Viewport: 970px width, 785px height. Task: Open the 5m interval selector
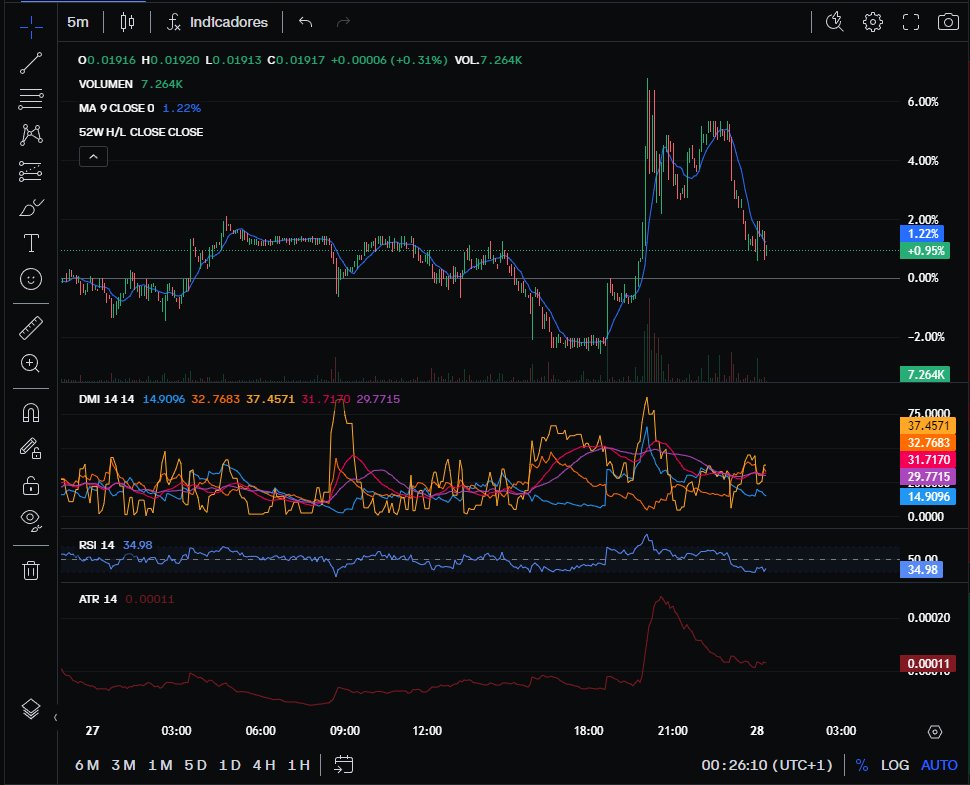pyautogui.click(x=78, y=22)
